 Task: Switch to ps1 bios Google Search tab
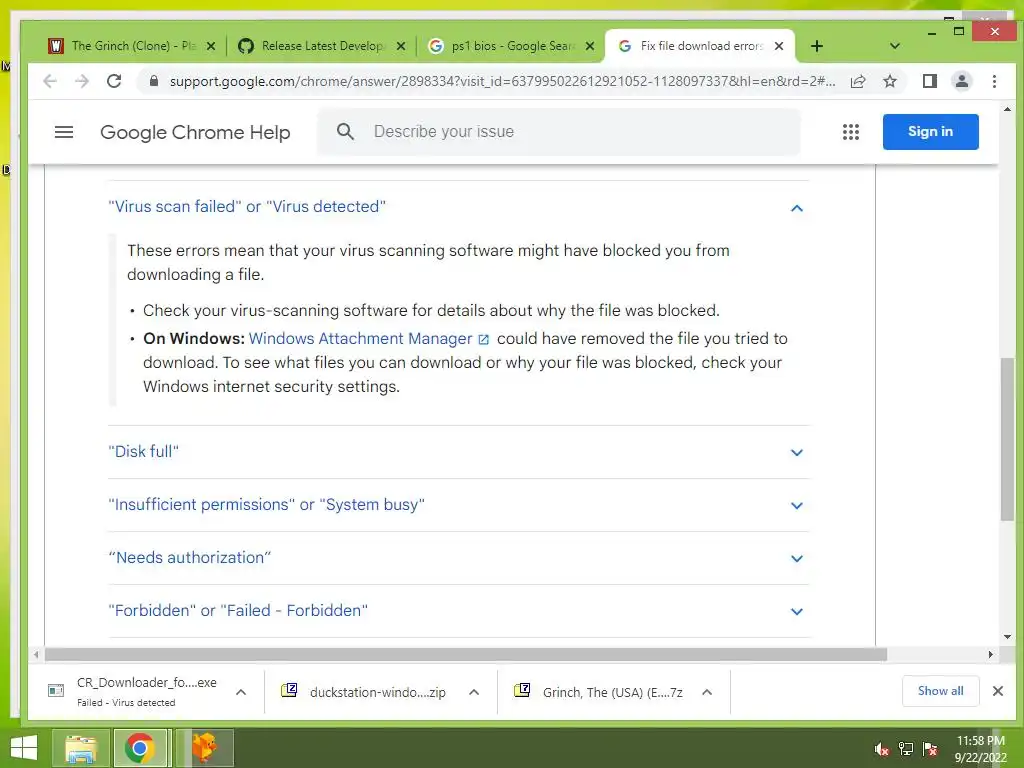(x=509, y=46)
